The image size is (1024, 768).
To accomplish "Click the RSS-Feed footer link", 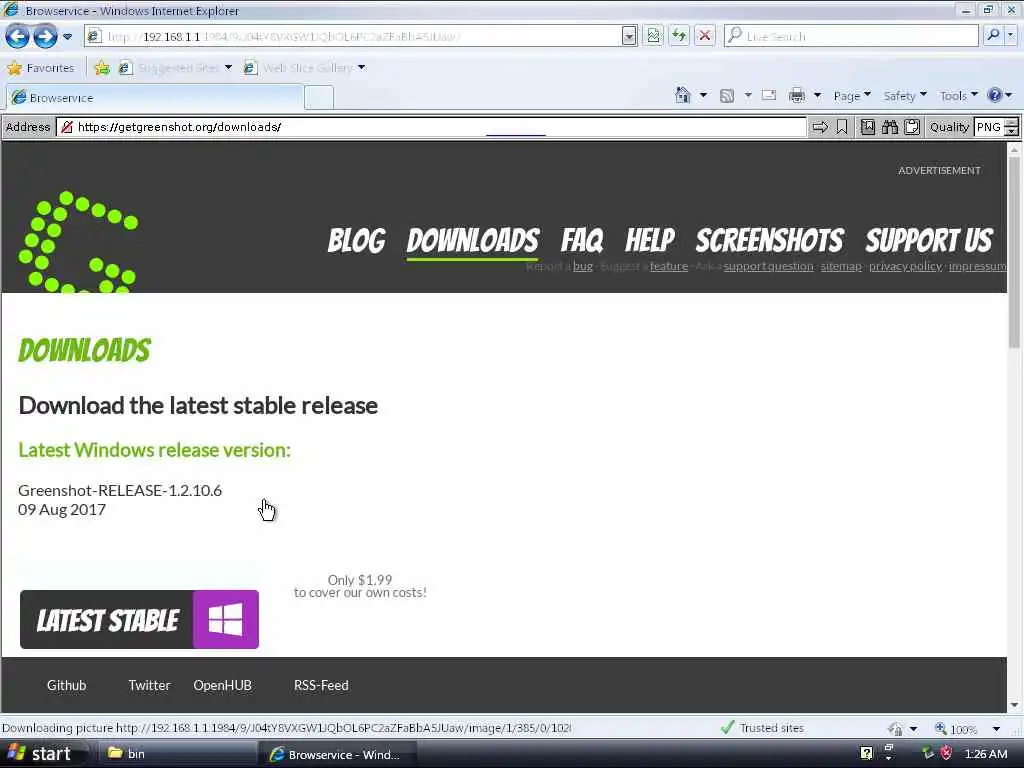I will pos(321,685).
